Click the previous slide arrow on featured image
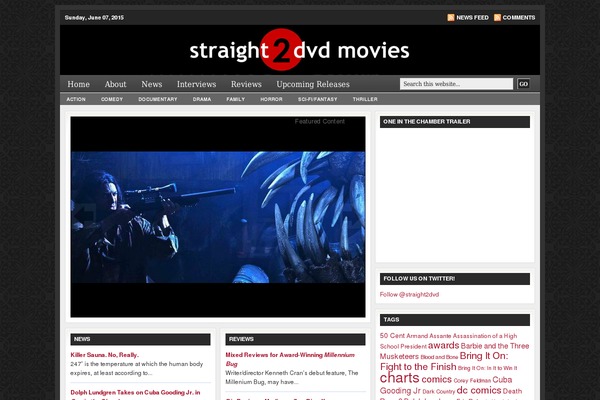Image resolution: width=600 pixels, height=400 pixels. click(x=85, y=213)
